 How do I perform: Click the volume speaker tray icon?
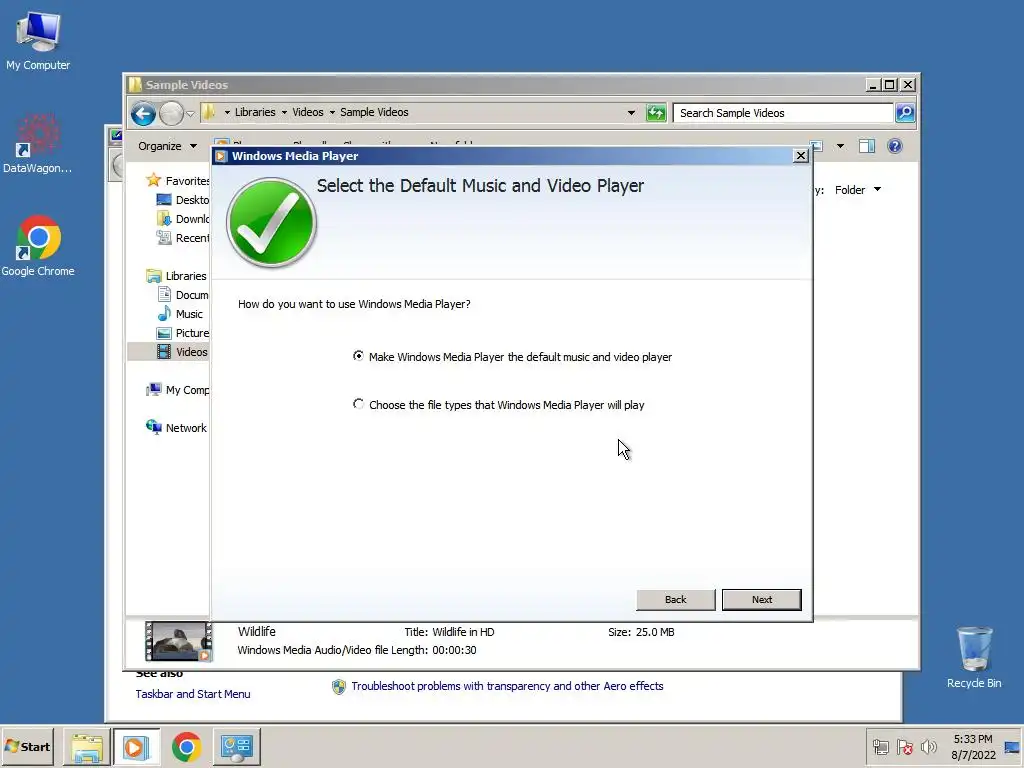(x=928, y=746)
